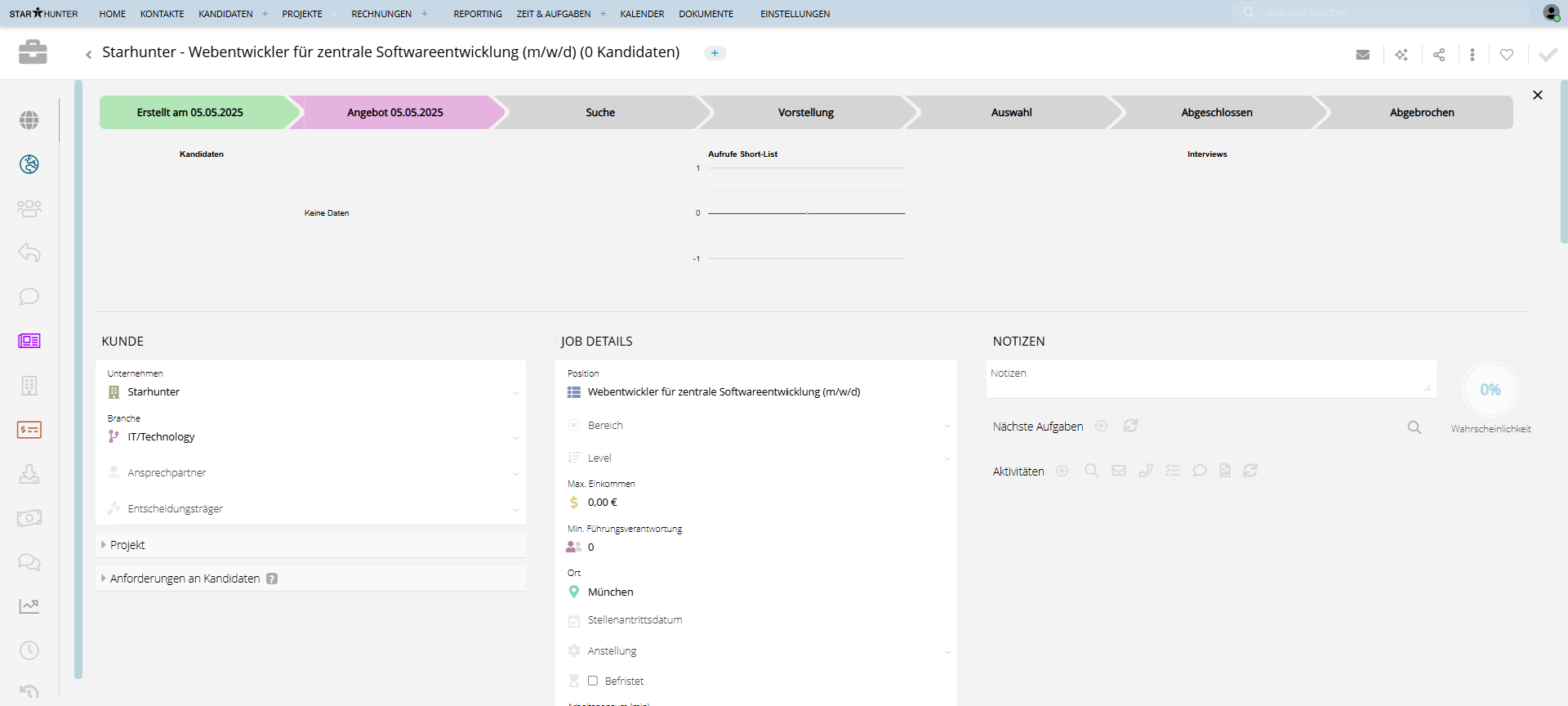
Task: Click the globe icon in sidebar
Action: pos(29,120)
